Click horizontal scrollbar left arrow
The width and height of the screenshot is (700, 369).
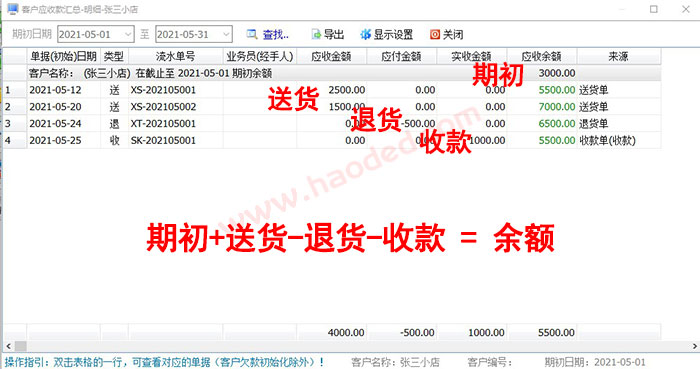8,346
